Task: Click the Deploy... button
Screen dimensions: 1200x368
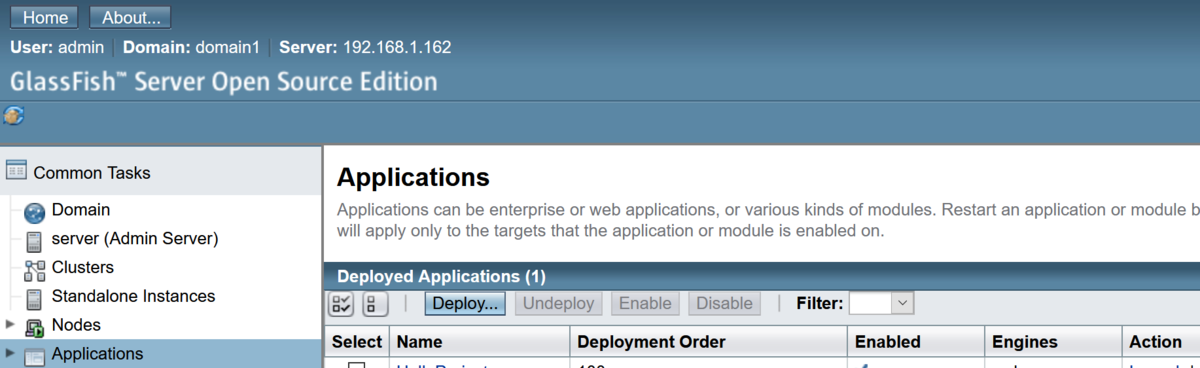Action: pyautogui.click(x=465, y=303)
